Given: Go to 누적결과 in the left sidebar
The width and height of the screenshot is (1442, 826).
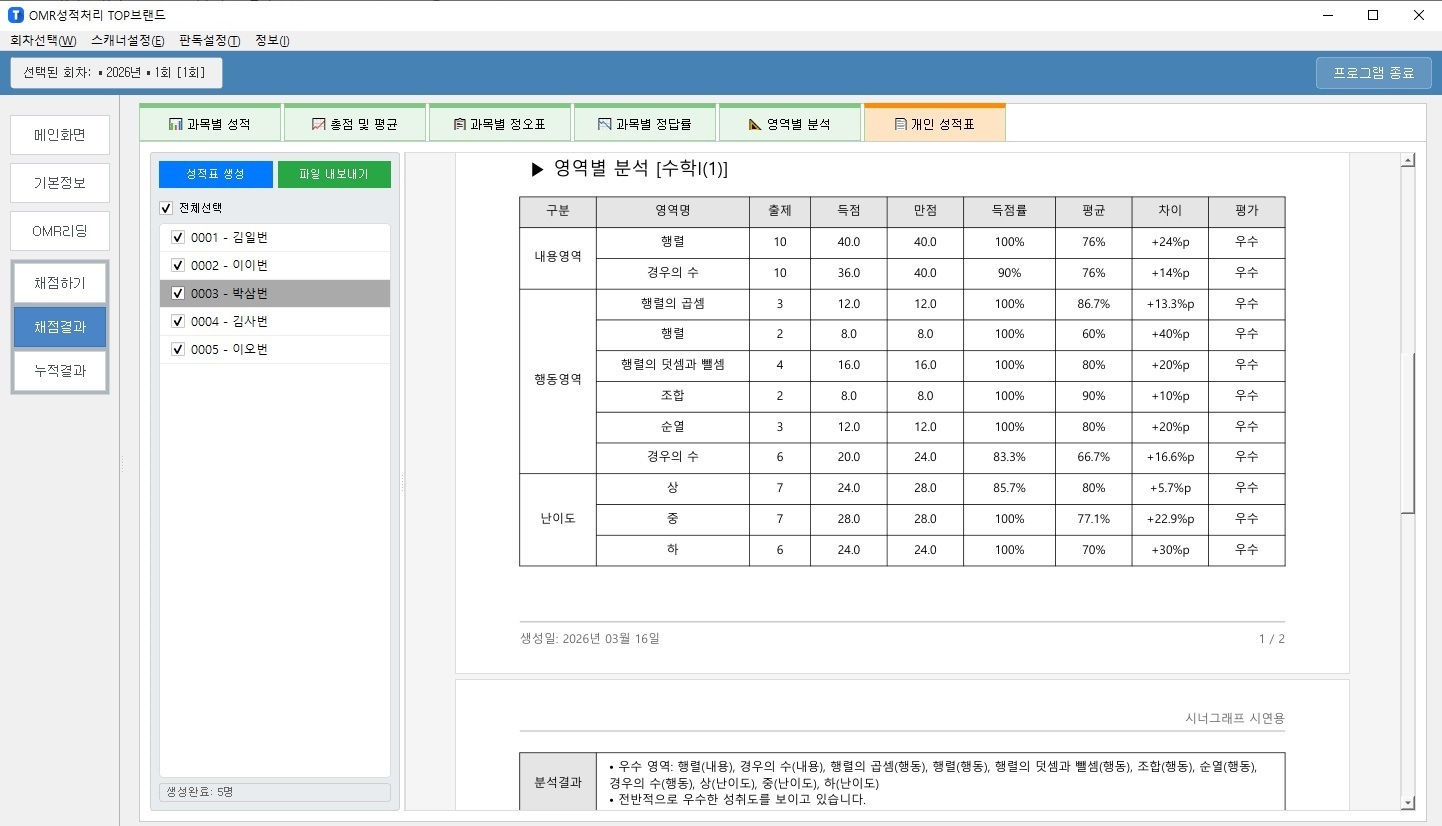Looking at the screenshot, I should coord(60,371).
